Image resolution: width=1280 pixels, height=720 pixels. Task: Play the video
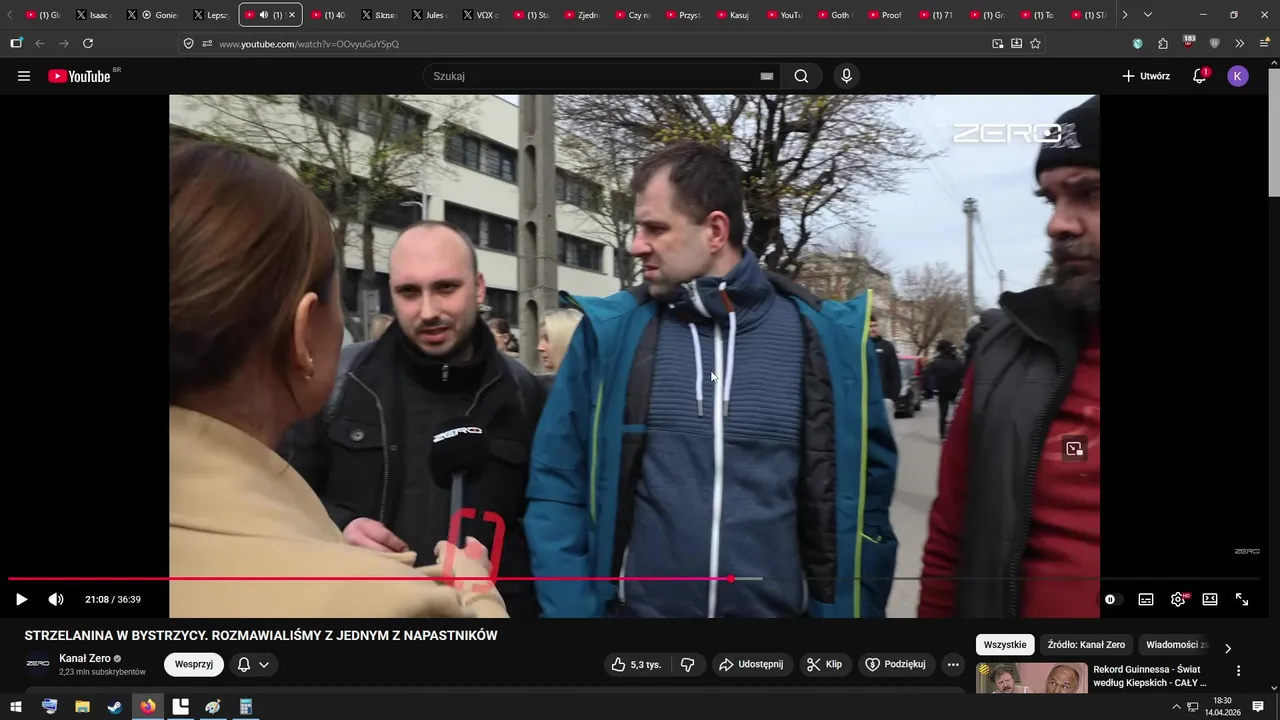coord(21,599)
